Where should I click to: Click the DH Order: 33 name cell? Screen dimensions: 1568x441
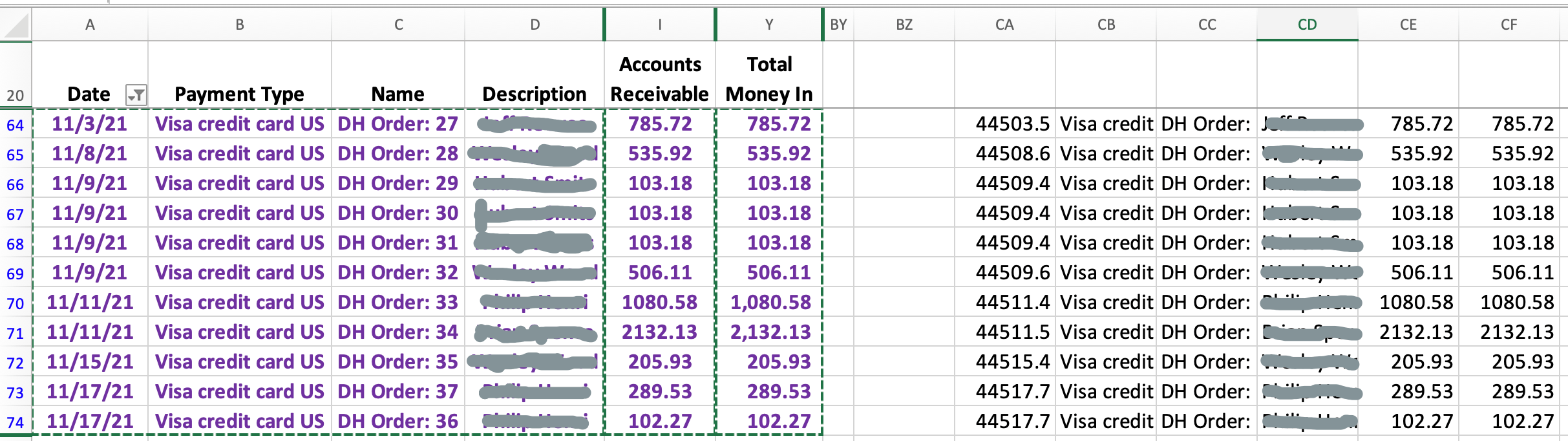point(397,302)
